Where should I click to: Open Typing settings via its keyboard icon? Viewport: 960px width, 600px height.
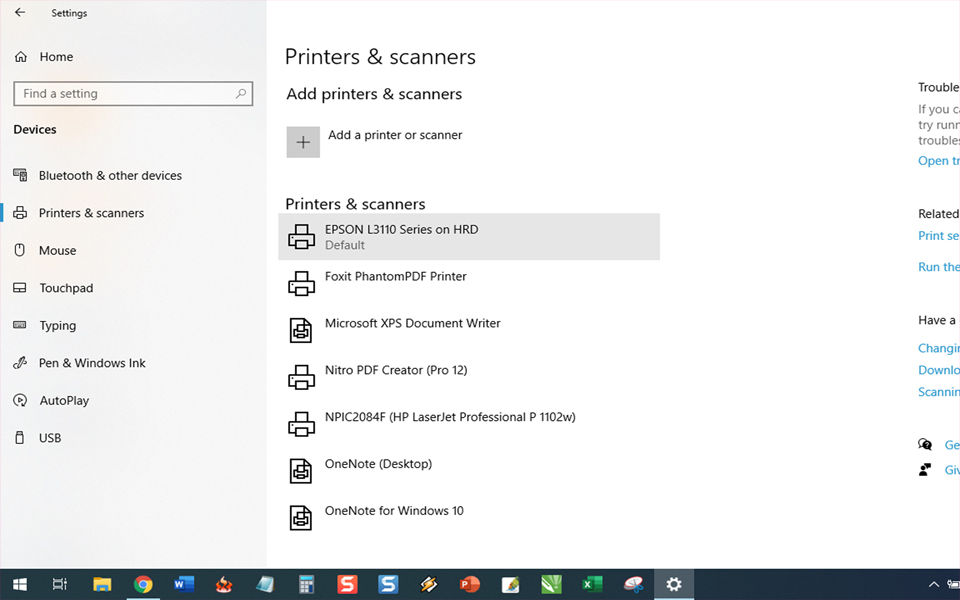click(21, 325)
